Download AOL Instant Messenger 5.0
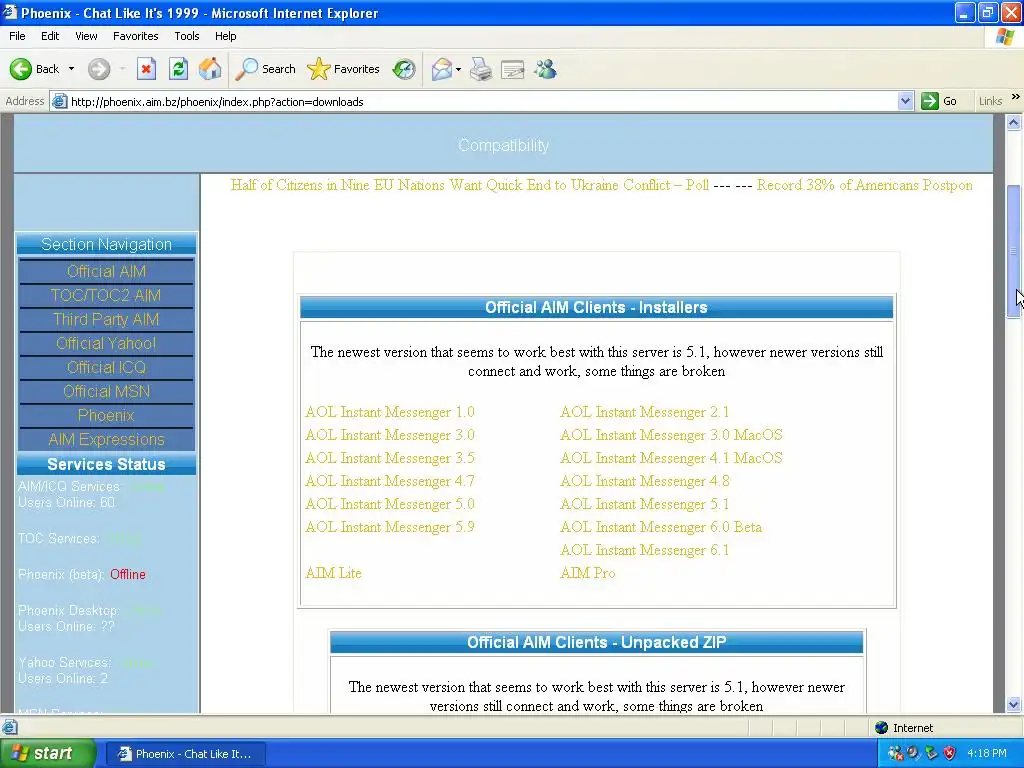The image size is (1024, 768). point(390,504)
